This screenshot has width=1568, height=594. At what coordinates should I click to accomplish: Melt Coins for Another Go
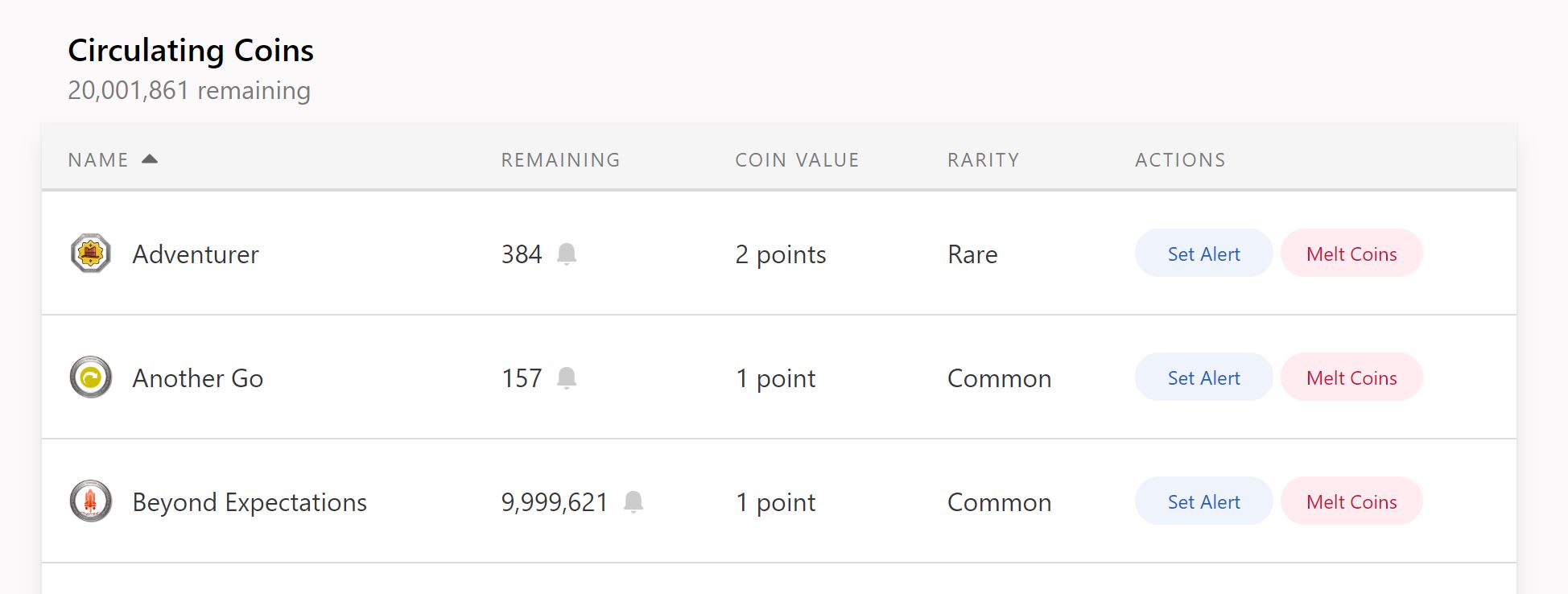click(1351, 377)
